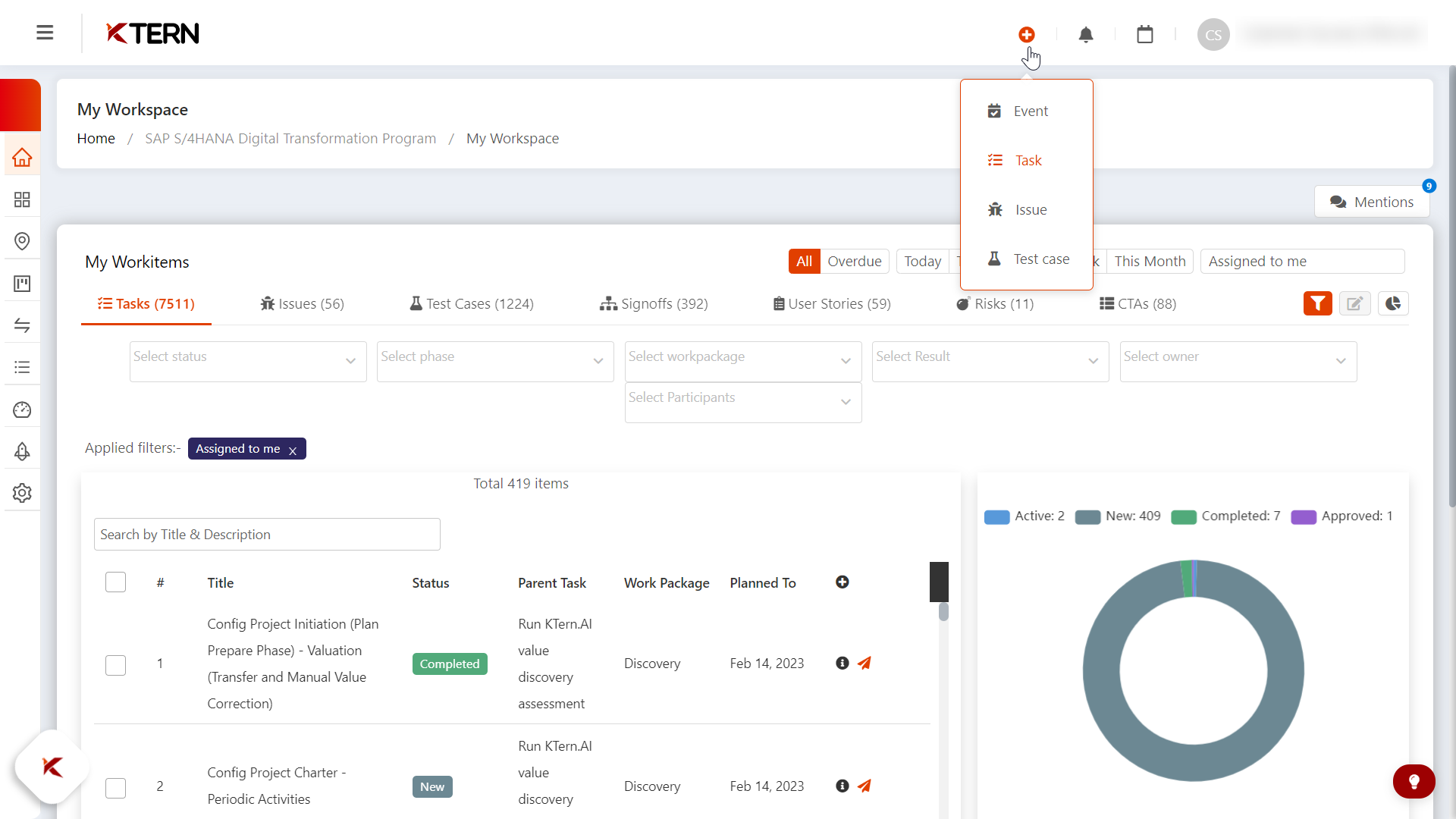Open the KTern floating assistant icon
This screenshot has width=1456, height=819.
click(52, 767)
